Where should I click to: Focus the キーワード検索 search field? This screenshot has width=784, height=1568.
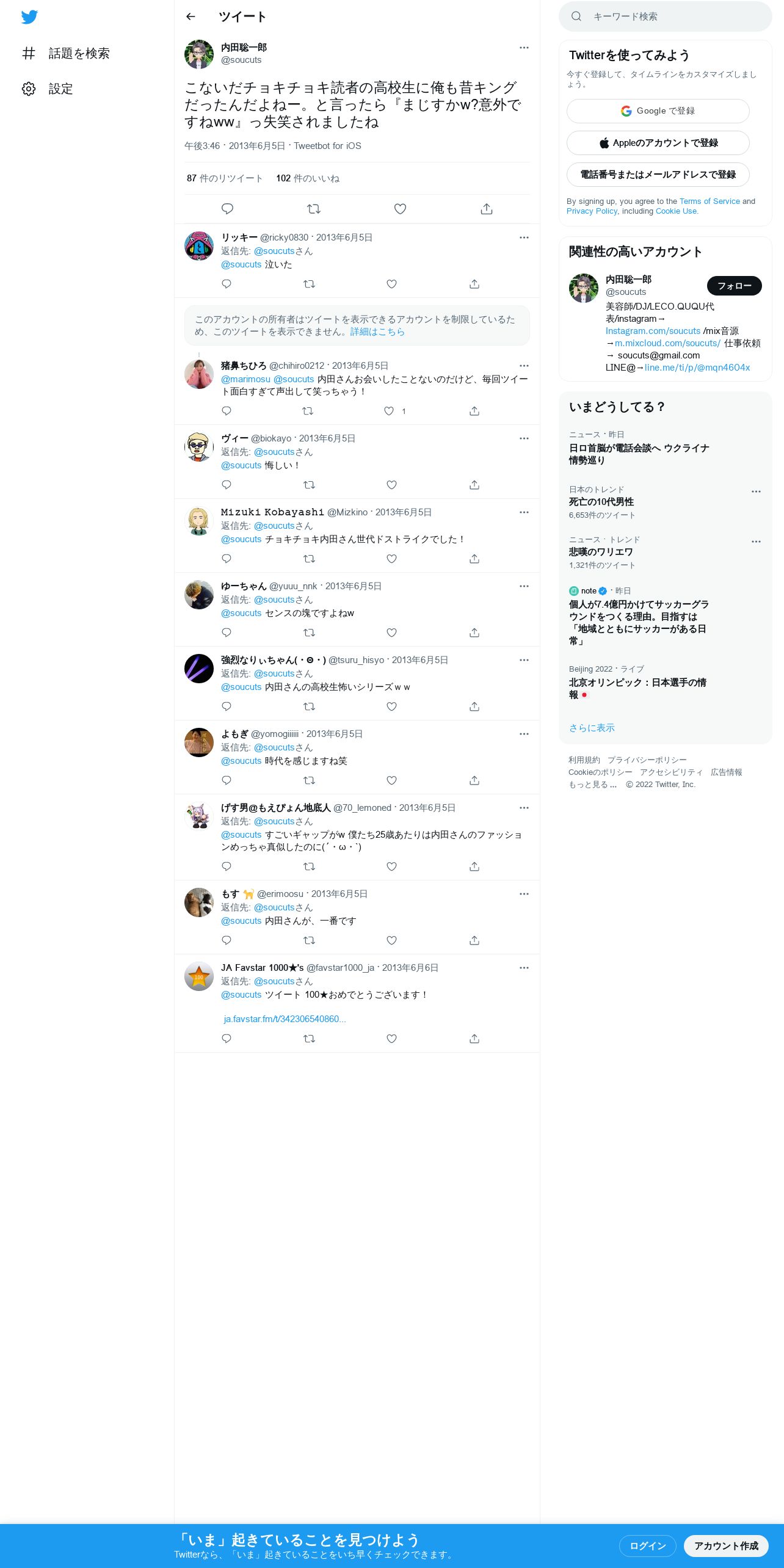tap(666, 16)
